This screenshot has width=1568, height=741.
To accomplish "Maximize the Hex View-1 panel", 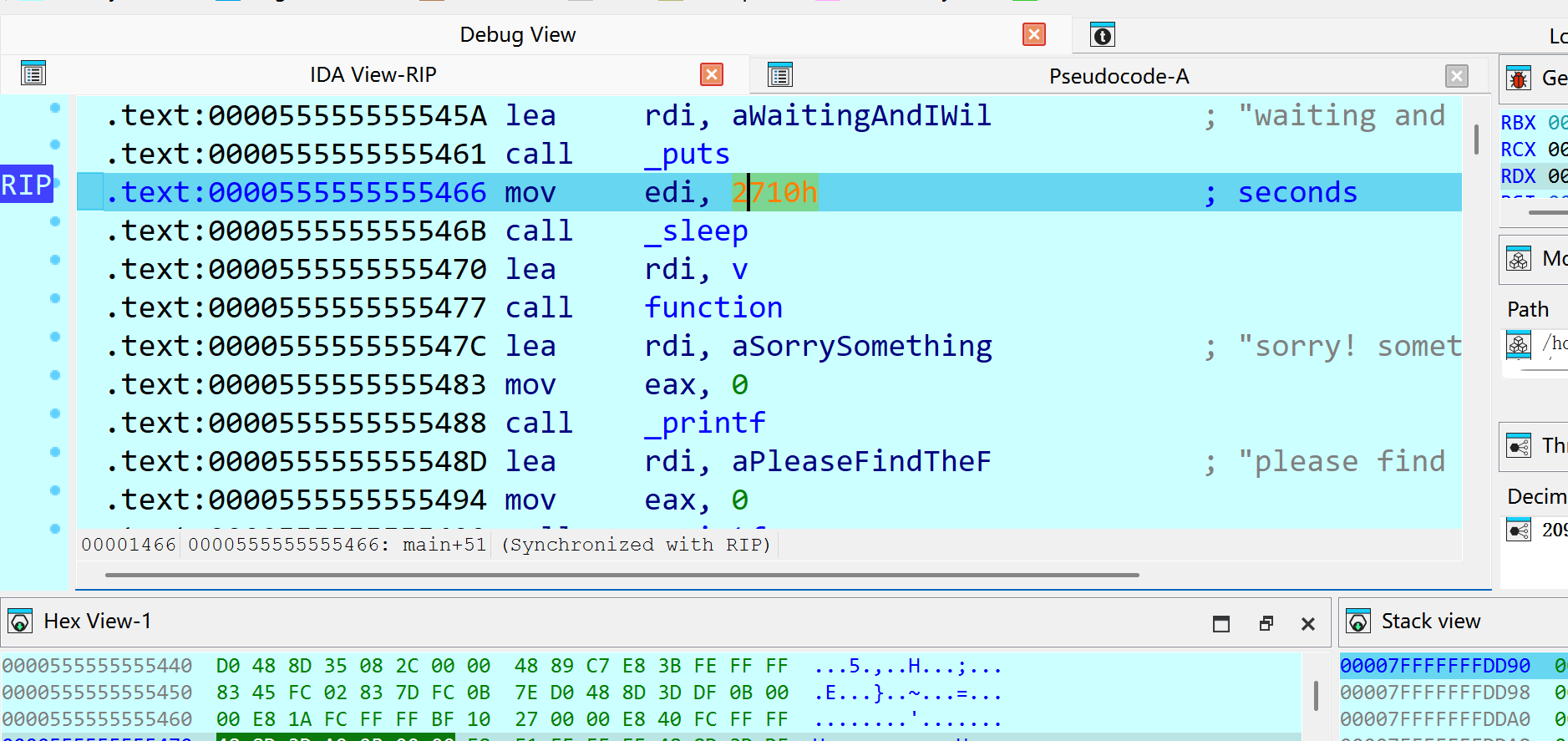I will tap(1220, 624).
